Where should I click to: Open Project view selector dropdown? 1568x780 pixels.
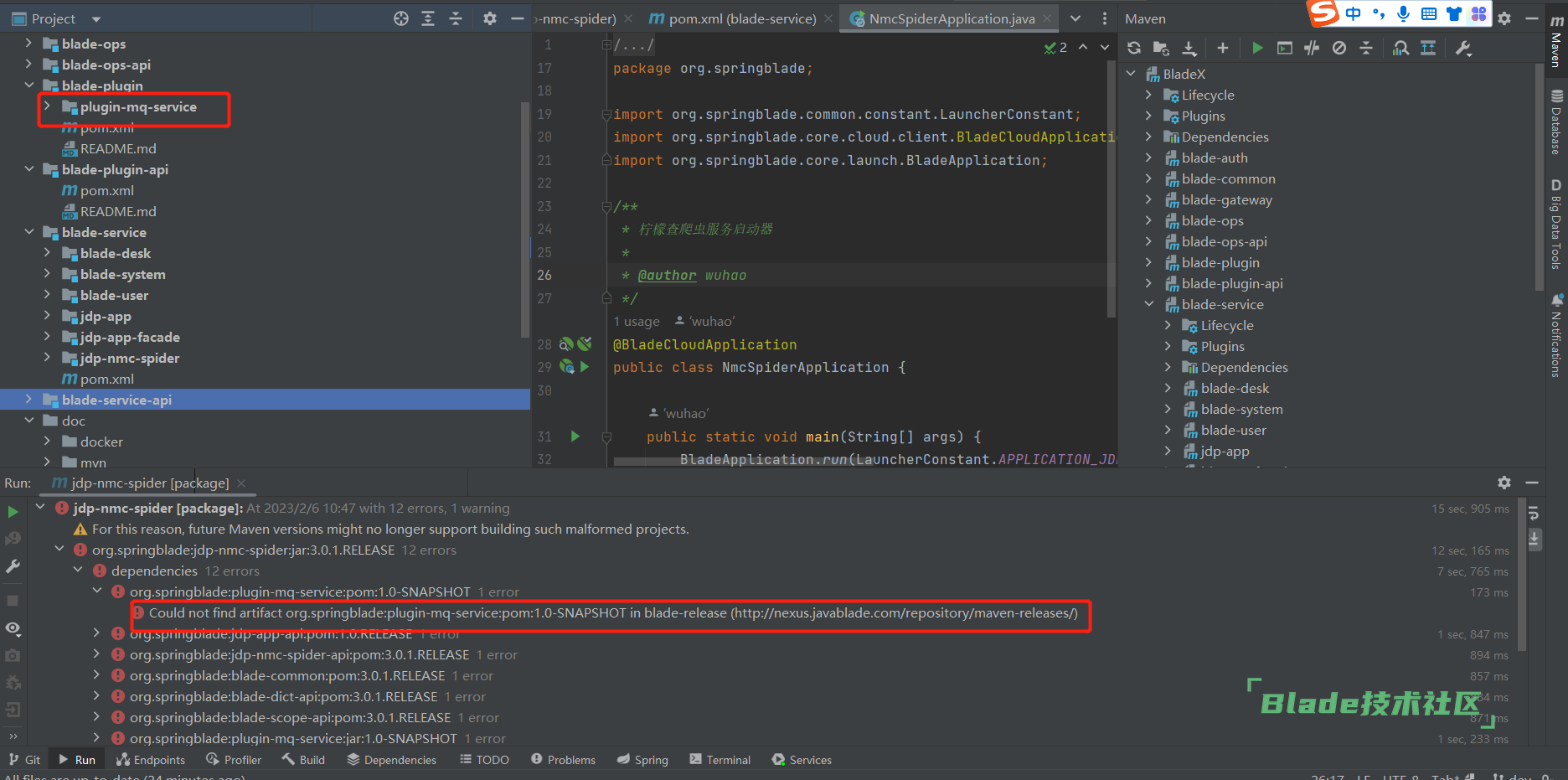tap(95, 18)
